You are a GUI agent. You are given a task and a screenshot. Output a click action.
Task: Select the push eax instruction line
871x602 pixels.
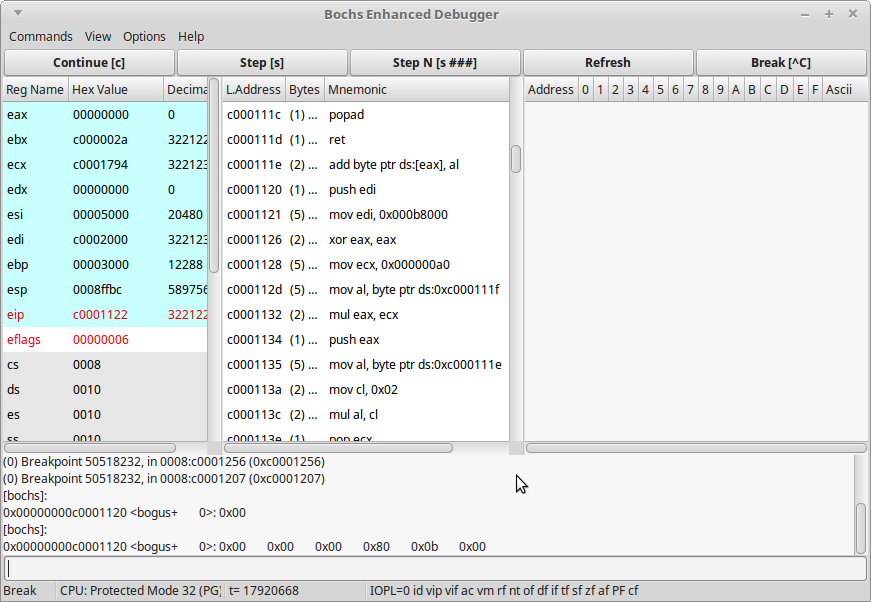coord(366,339)
